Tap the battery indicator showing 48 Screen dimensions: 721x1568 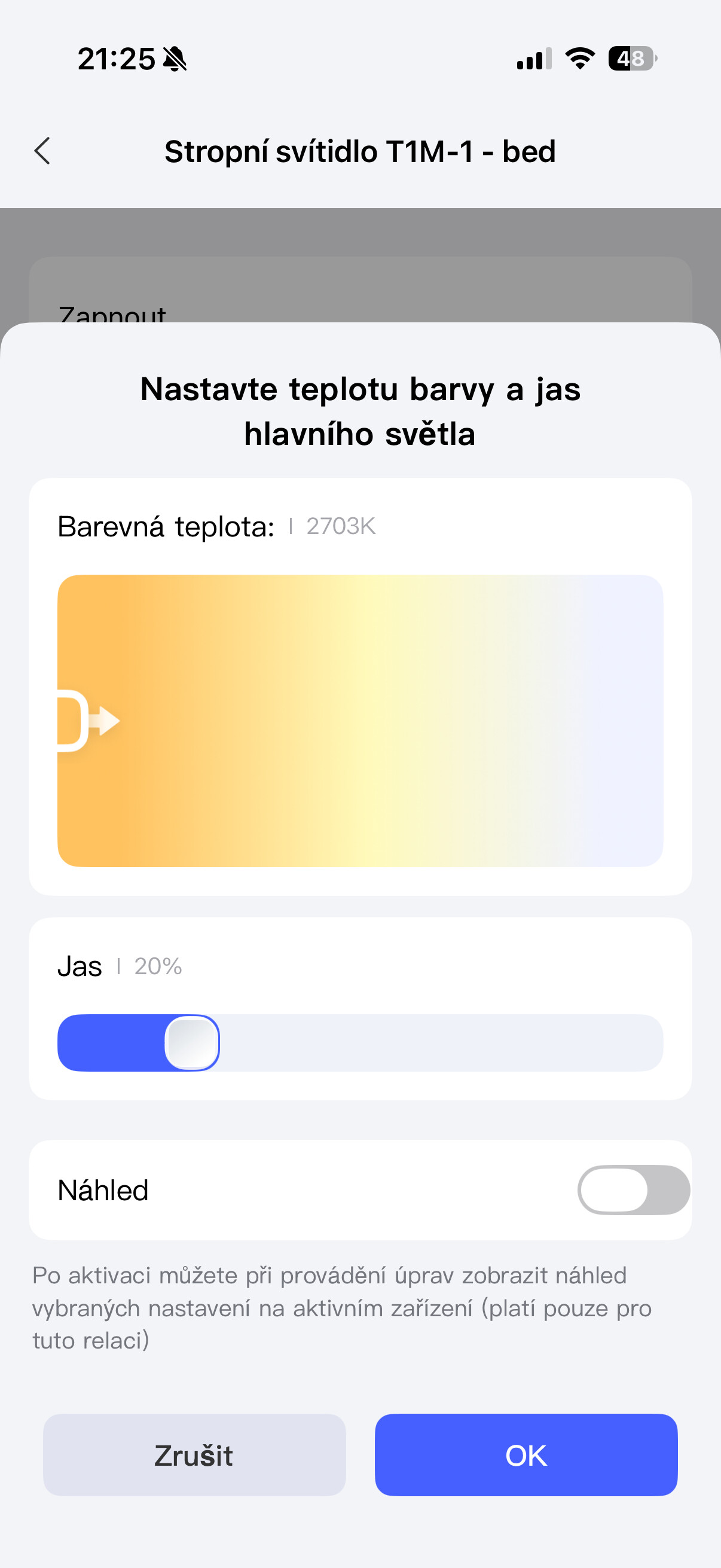coord(632,59)
